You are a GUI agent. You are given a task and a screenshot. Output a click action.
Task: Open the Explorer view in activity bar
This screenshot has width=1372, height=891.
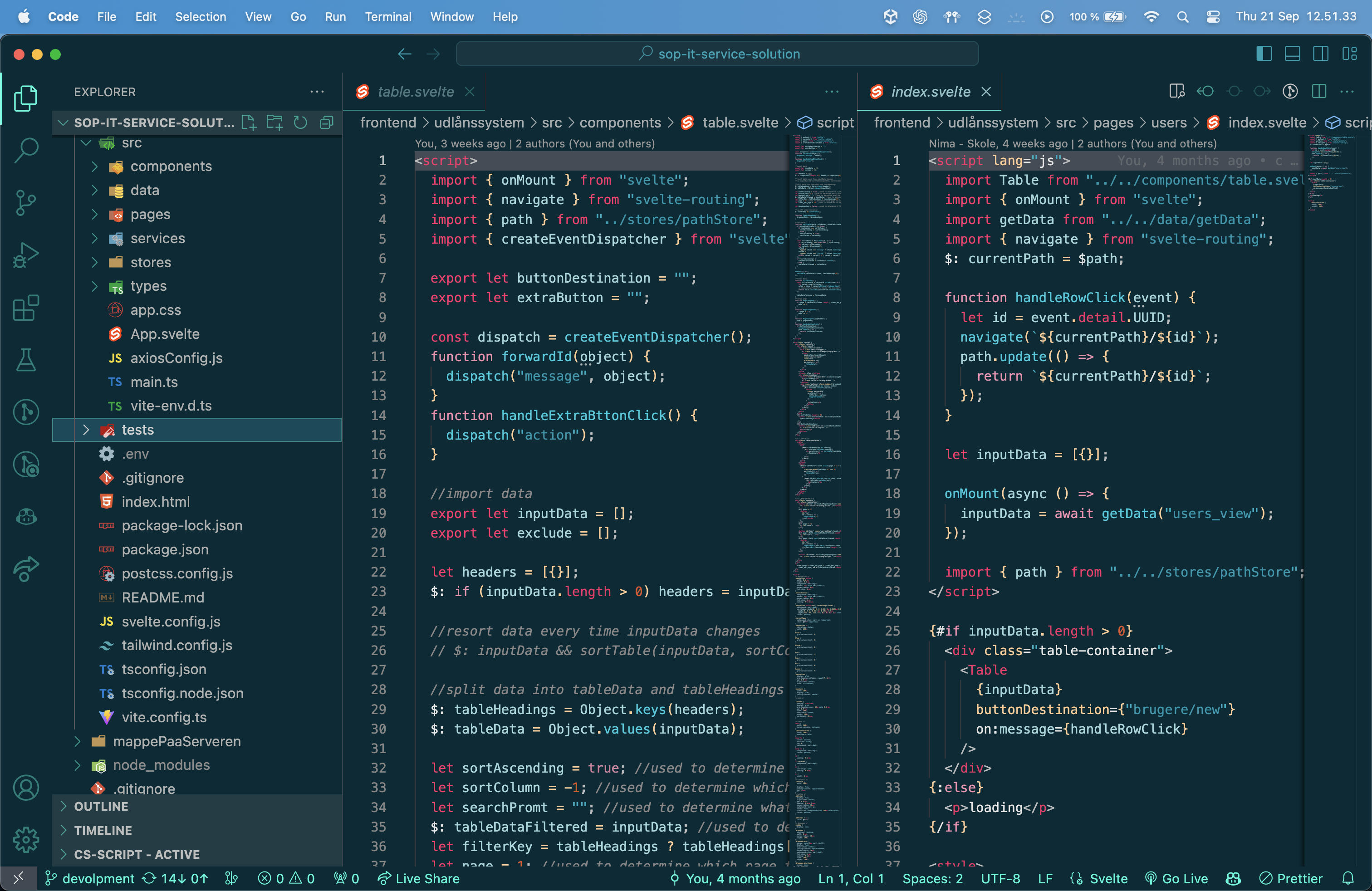(x=26, y=98)
